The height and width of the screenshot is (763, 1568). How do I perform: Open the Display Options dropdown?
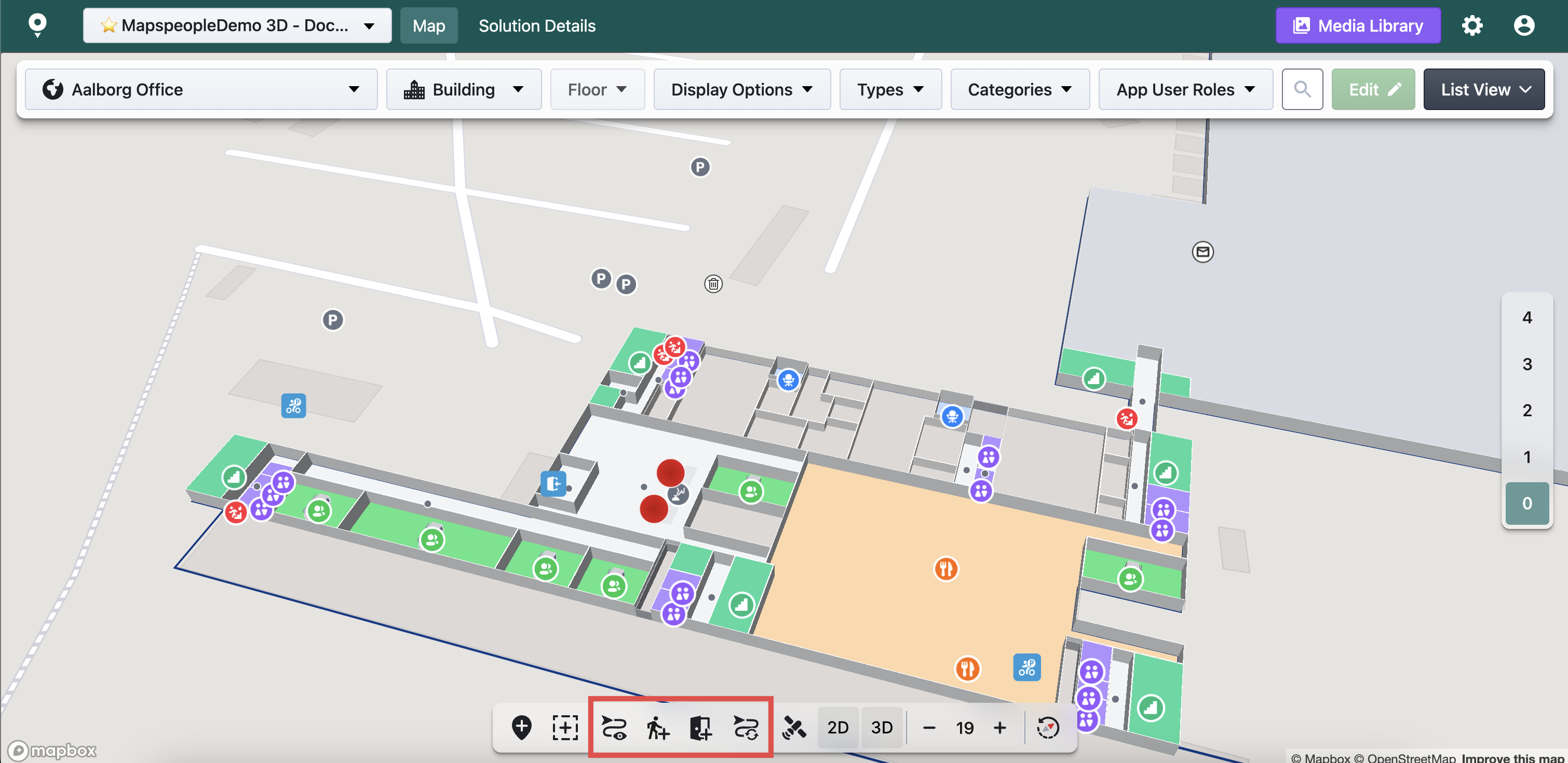tap(741, 89)
